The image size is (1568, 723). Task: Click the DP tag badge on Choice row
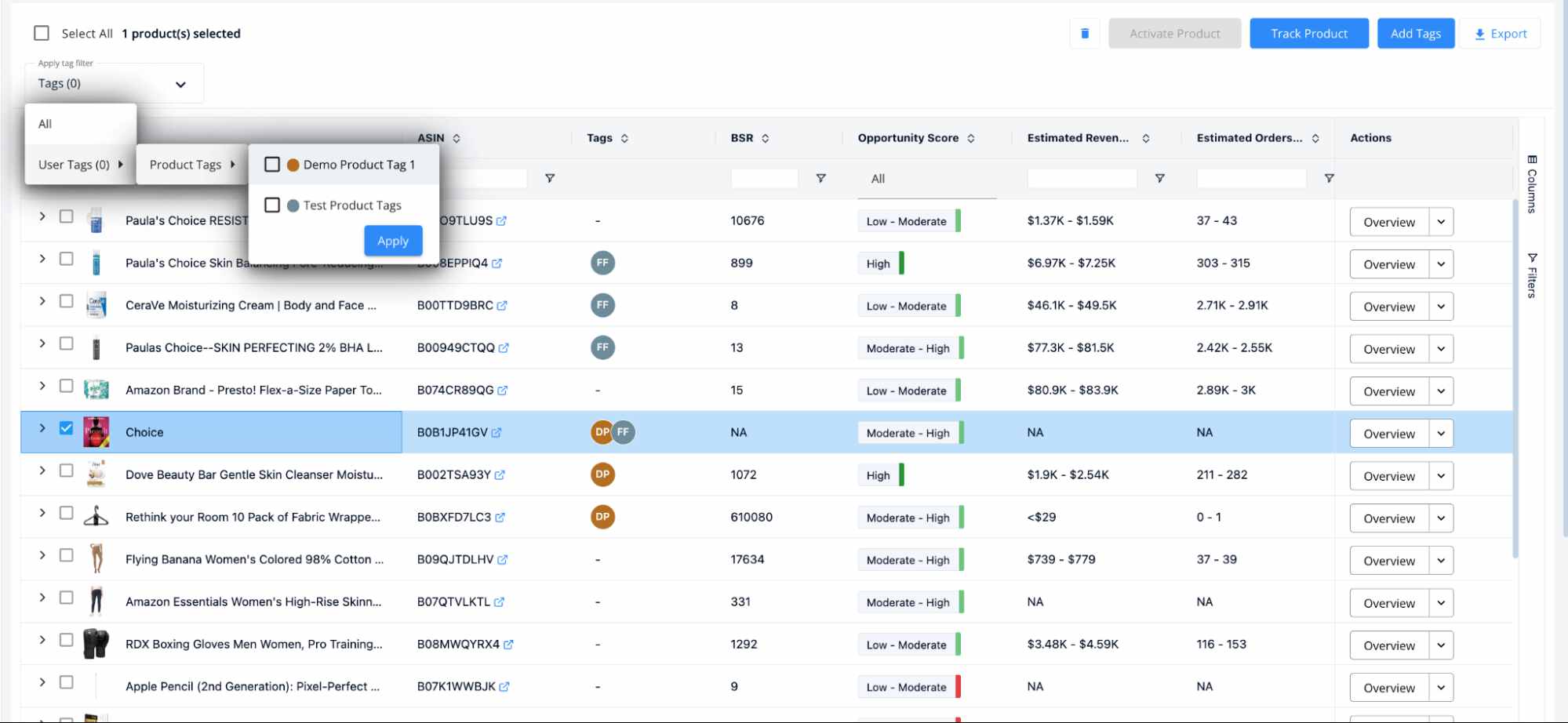tap(601, 432)
